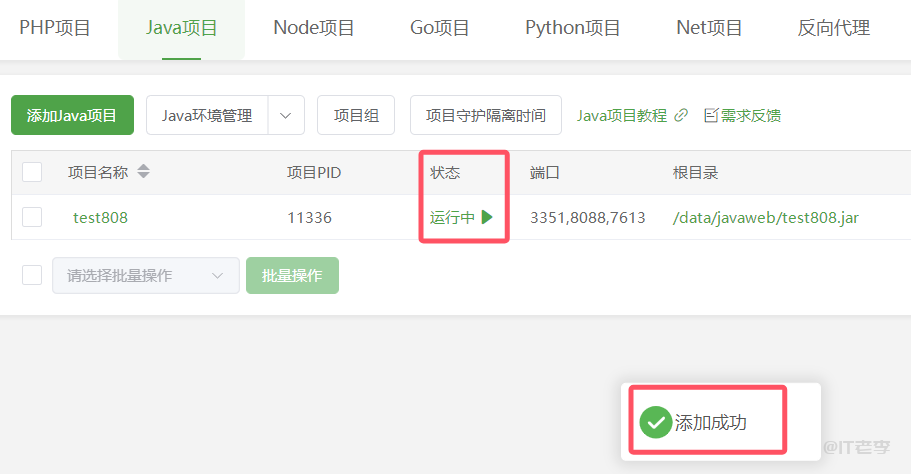Switch to the Node项目 tab
This screenshot has width=911, height=474.
coord(314,28)
